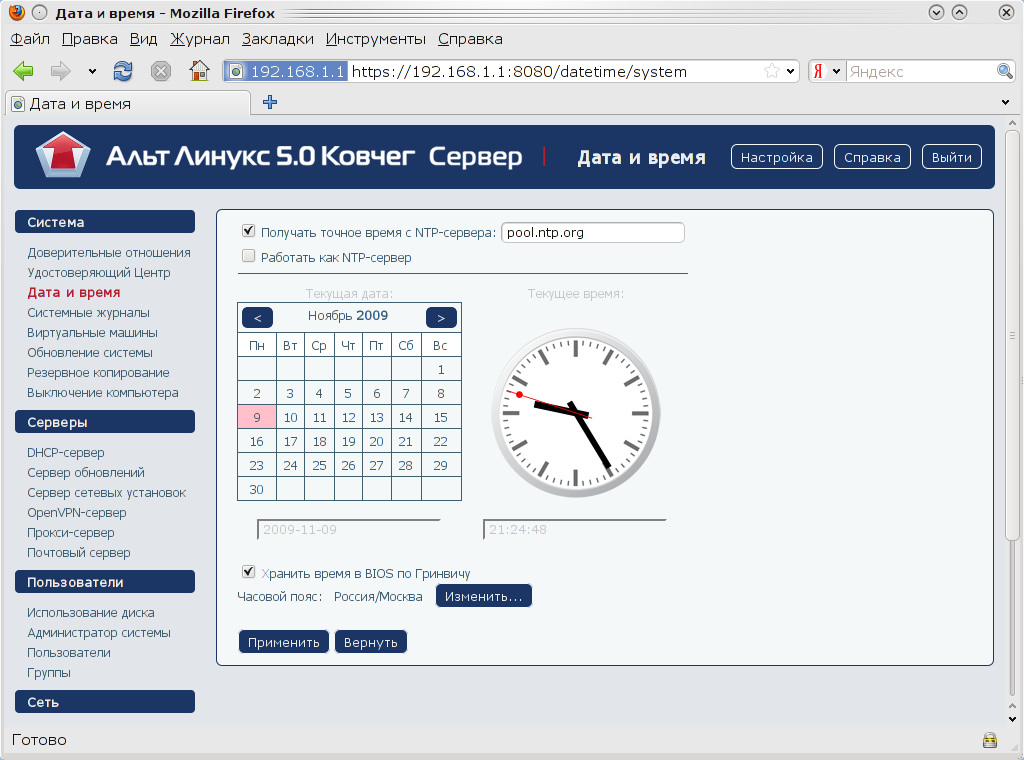
Task: Click the Справка header button
Action: [x=872, y=157]
